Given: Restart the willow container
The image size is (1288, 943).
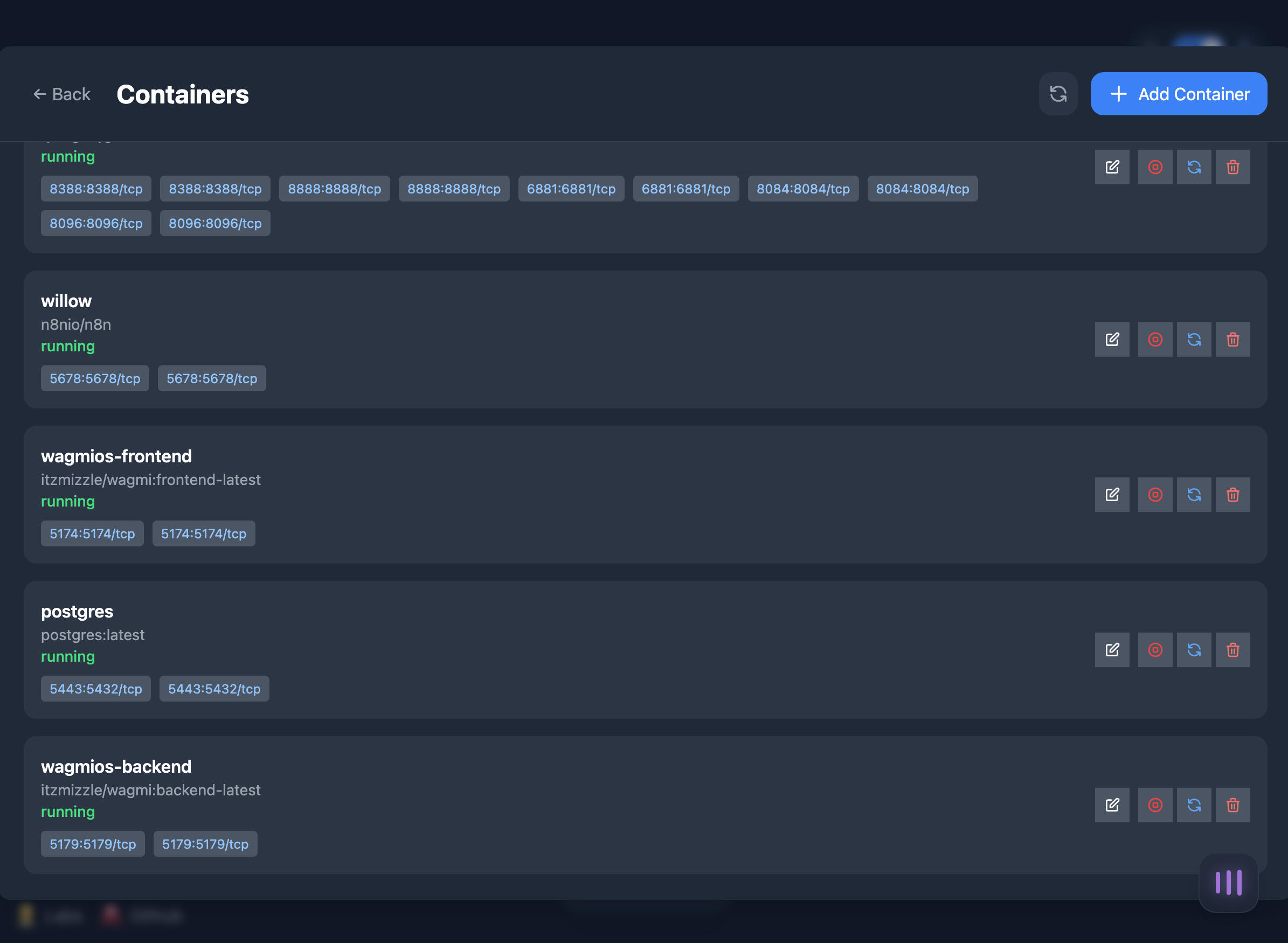Looking at the screenshot, I should (x=1194, y=339).
